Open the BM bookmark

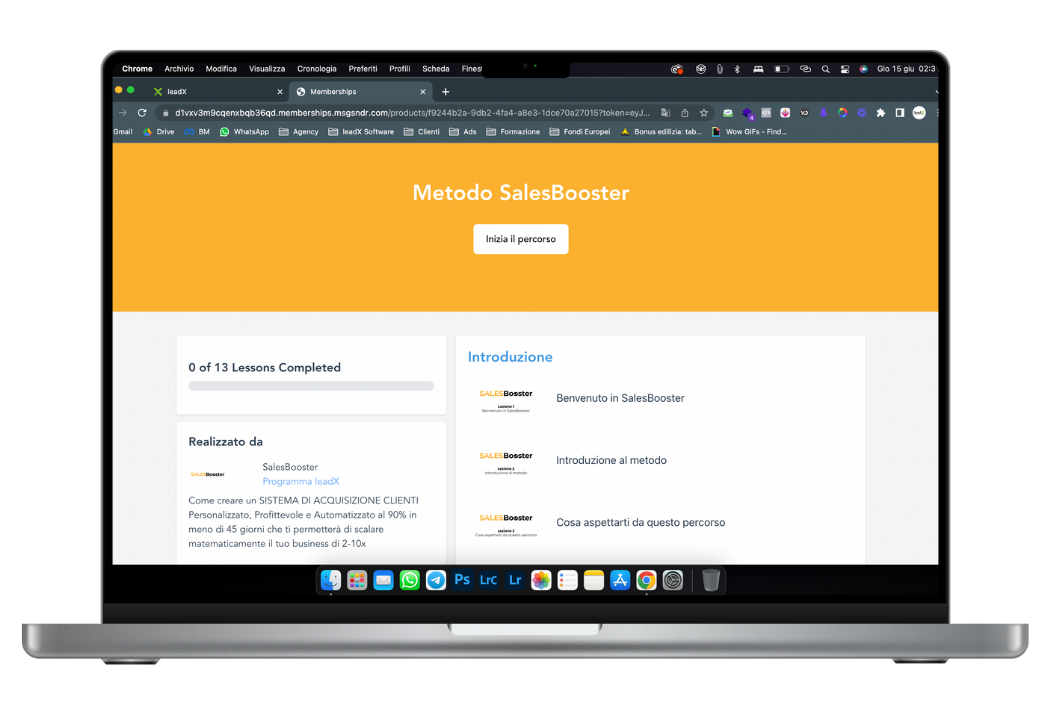pos(197,132)
